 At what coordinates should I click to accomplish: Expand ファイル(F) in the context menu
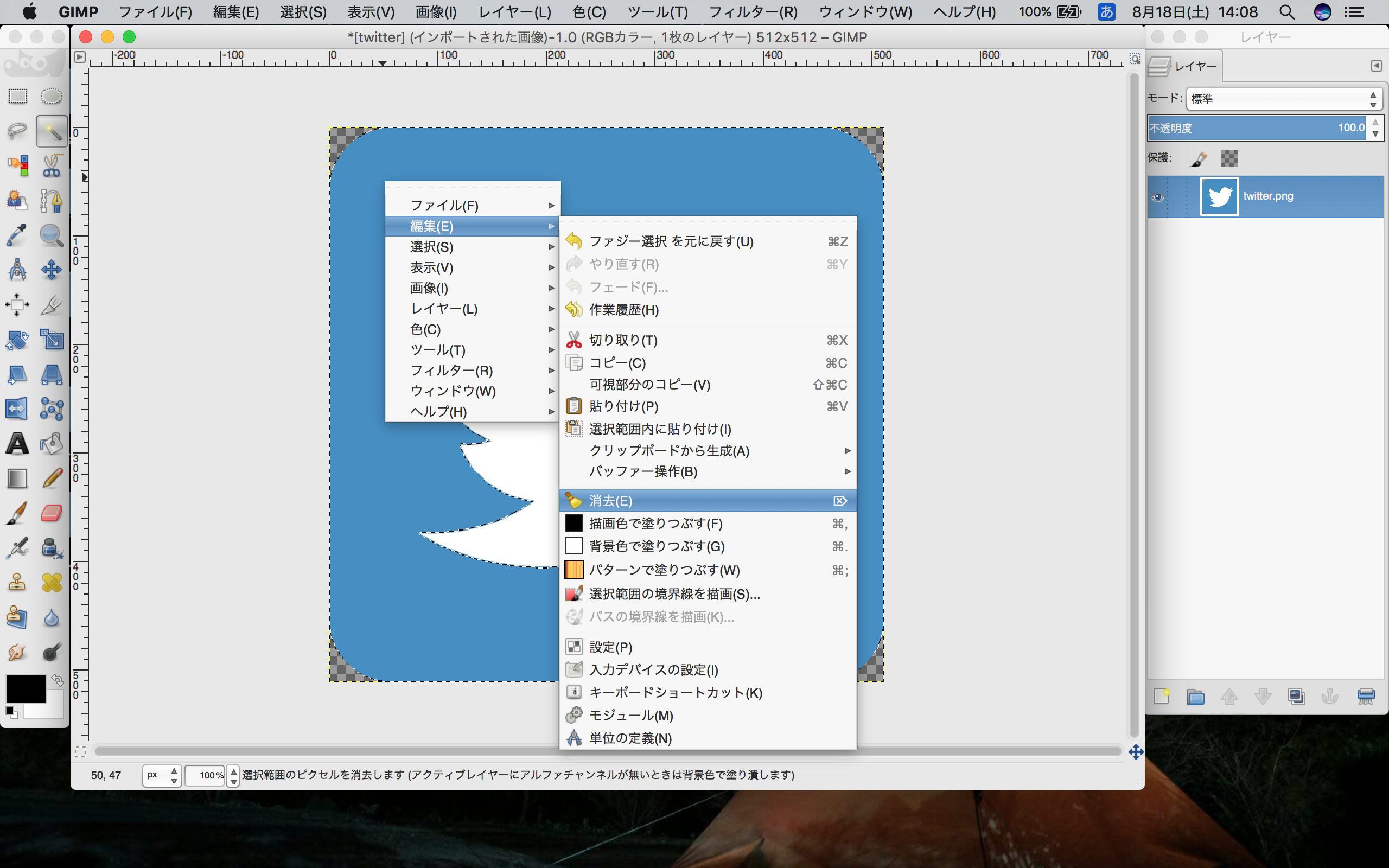473,206
